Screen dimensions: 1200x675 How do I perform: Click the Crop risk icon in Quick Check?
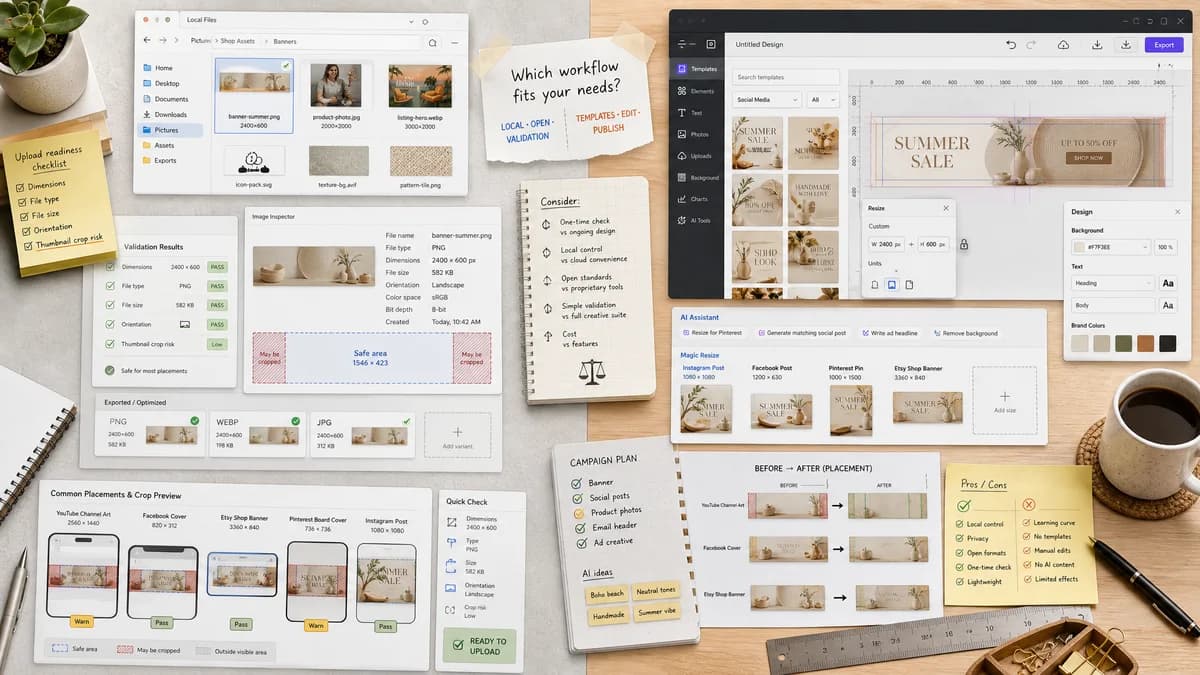pyautogui.click(x=452, y=611)
